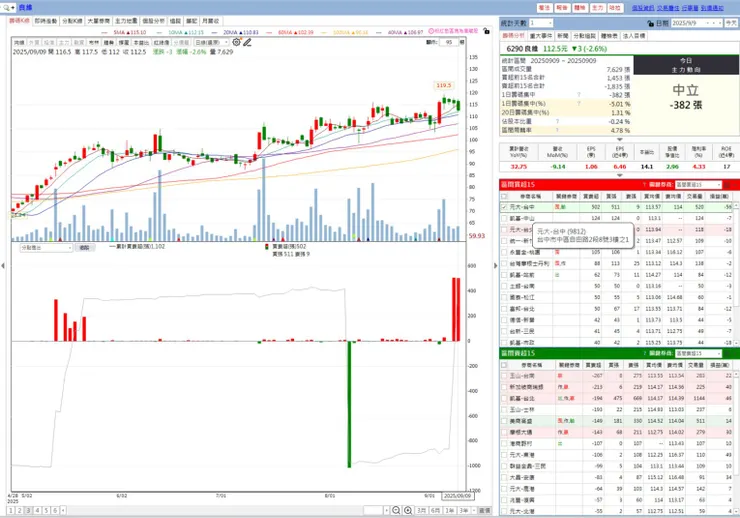Click the 追蹤 button in lower chart
Image resolution: width=740 pixels, height=518 pixels.
tap(84, 248)
